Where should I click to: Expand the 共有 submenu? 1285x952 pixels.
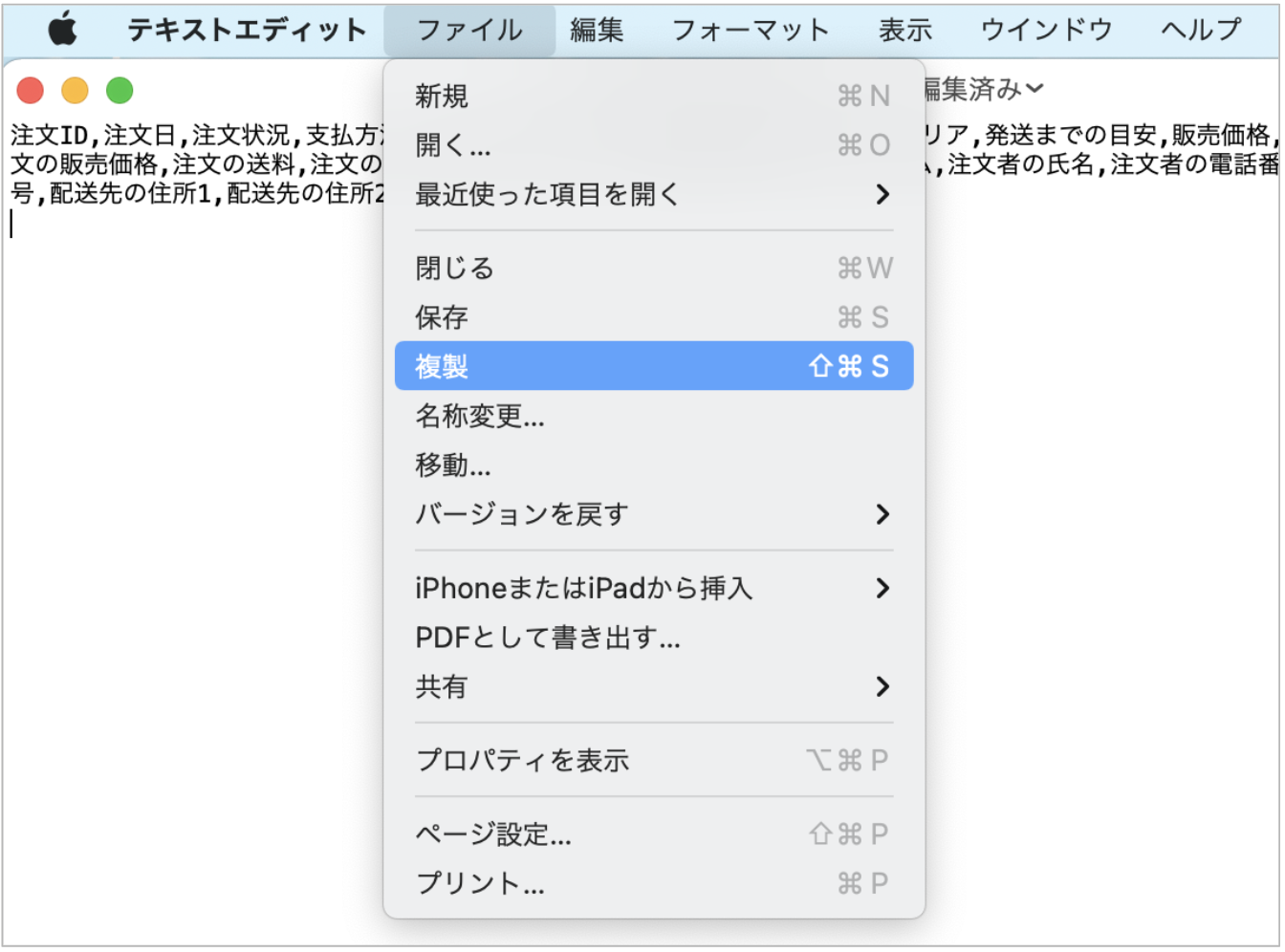click(x=654, y=686)
